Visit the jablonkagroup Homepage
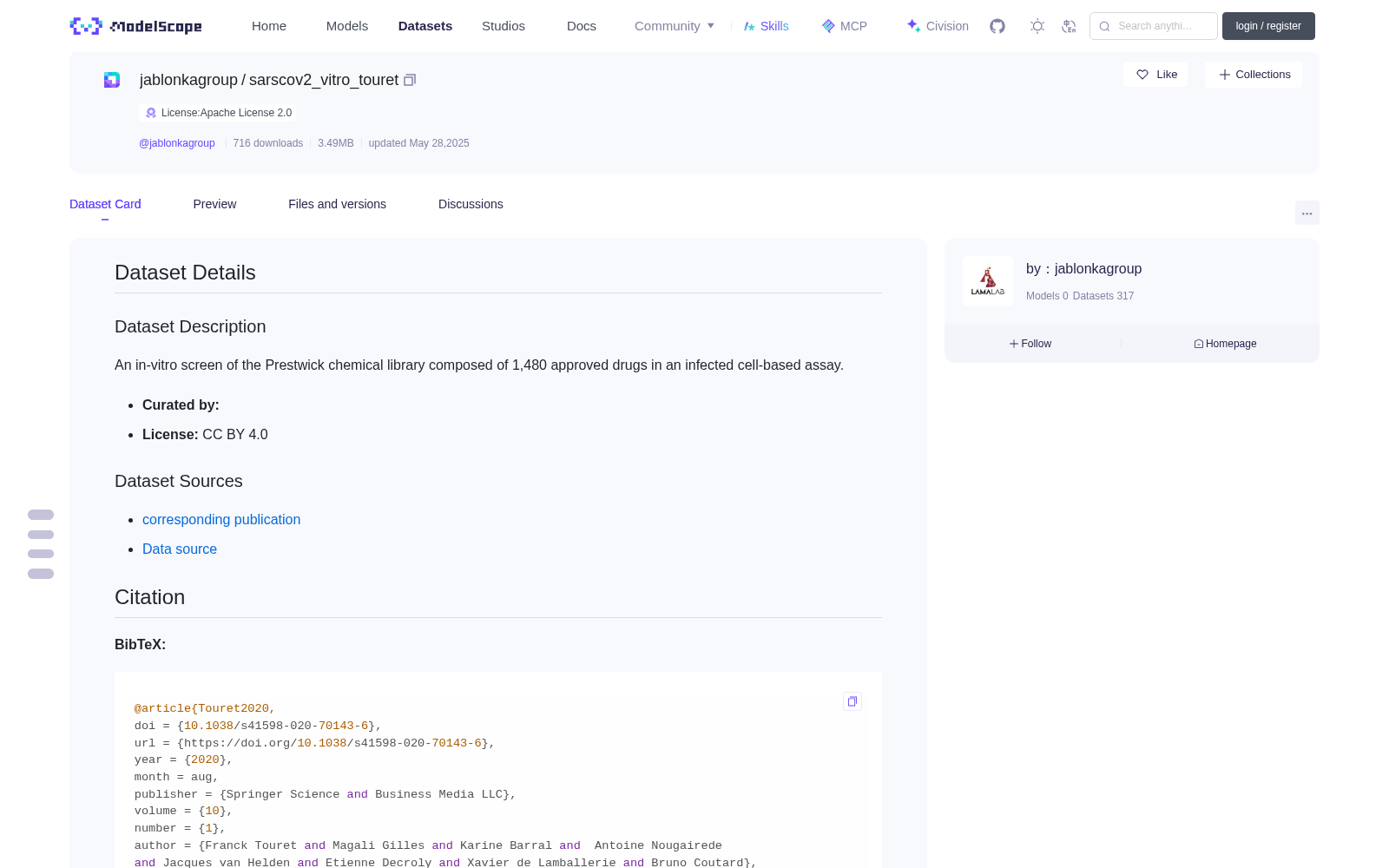 [1225, 344]
